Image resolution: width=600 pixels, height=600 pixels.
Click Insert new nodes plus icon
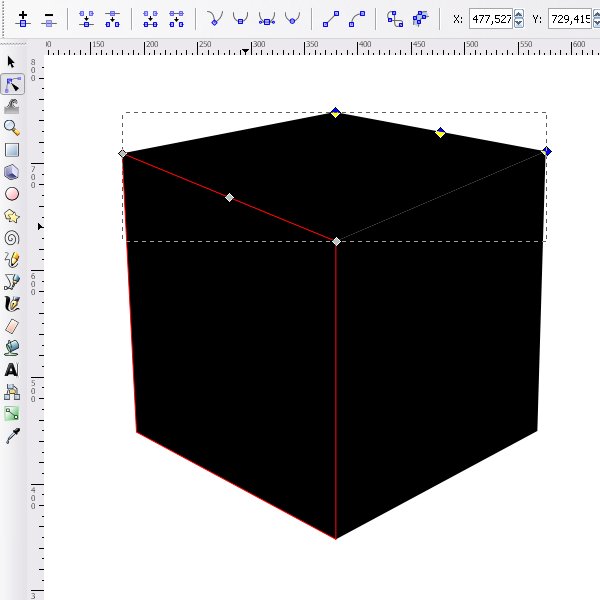click(23, 19)
